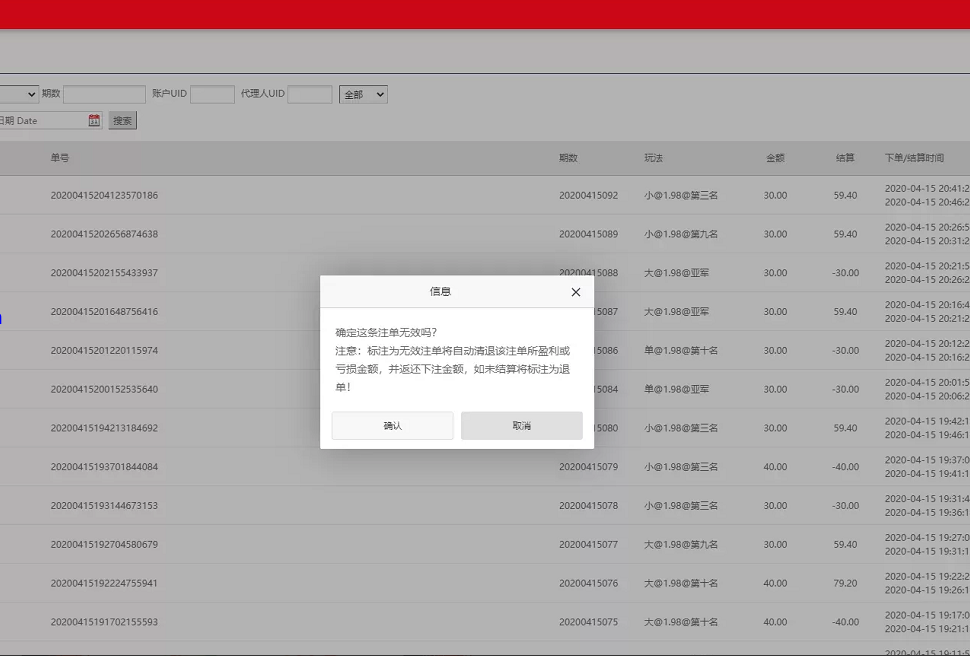Click period cell 20200415076
970x656 pixels.
[588, 583]
